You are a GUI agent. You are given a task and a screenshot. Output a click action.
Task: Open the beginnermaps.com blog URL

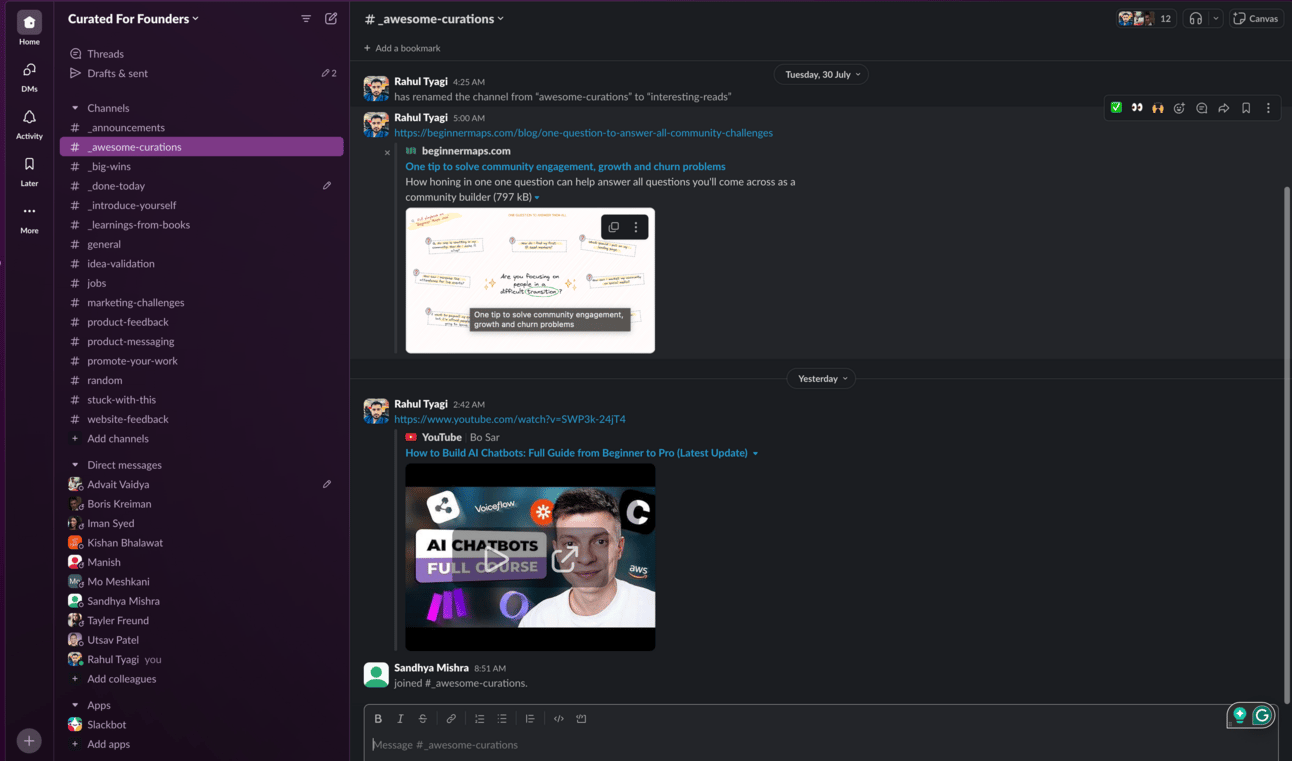pos(583,133)
